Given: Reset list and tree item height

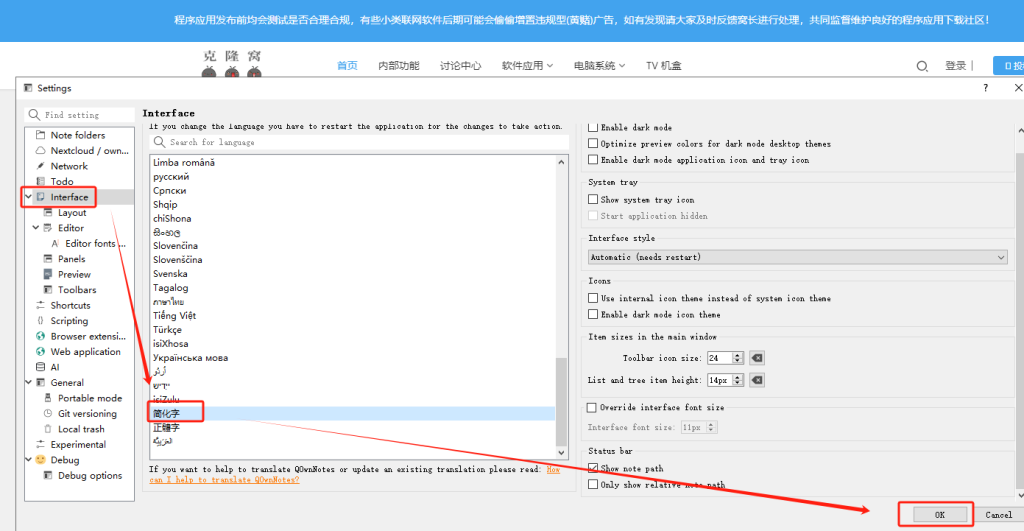Looking at the screenshot, I should 757,380.
